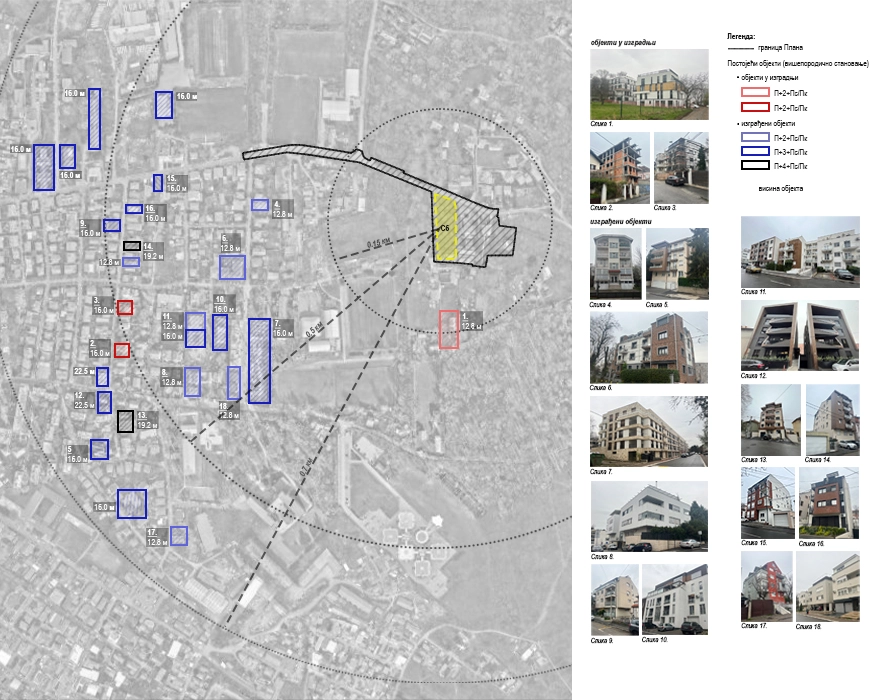The image size is (870, 700).
Task: Select the tall blue building outline beside label 7
Action: tap(259, 361)
